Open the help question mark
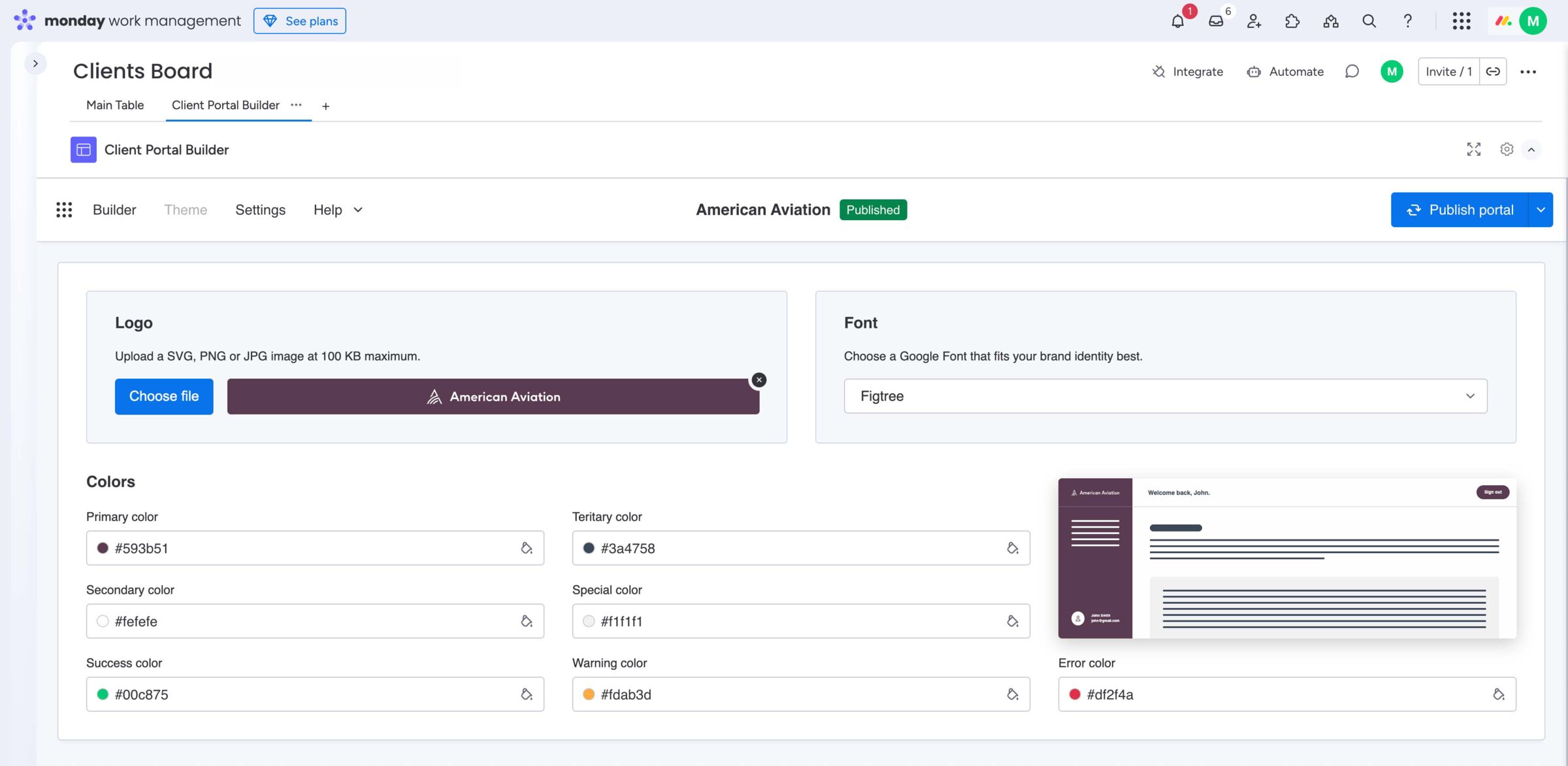 (x=1408, y=21)
